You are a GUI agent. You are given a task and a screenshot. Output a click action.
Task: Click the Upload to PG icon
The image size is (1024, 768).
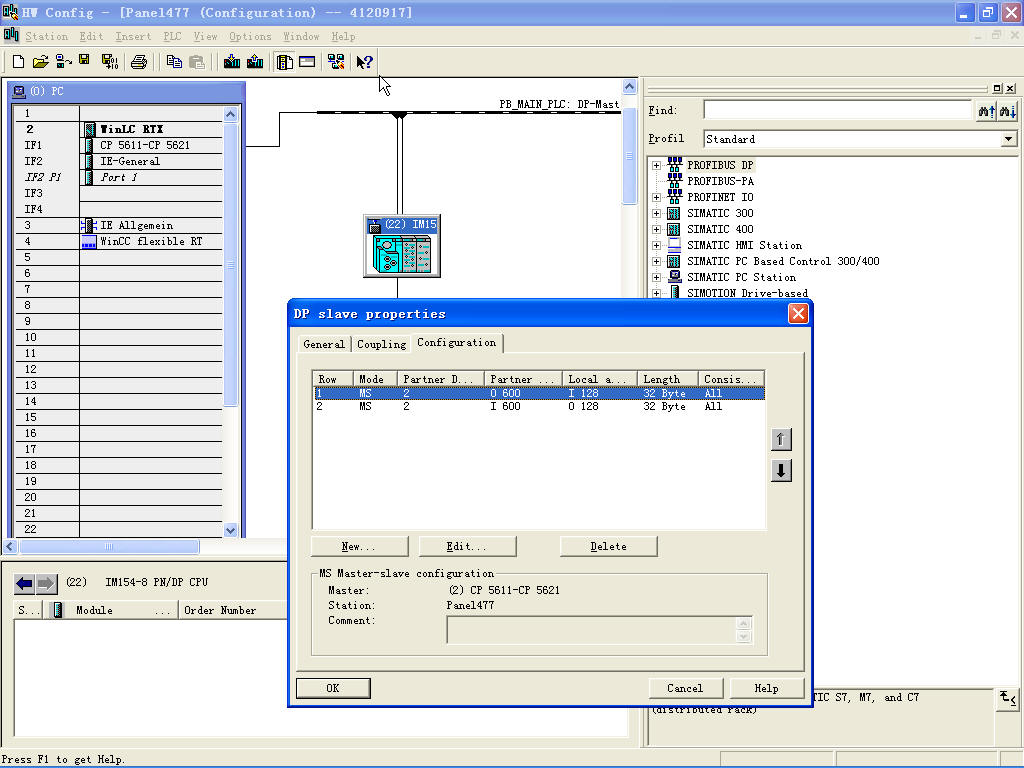coord(255,61)
